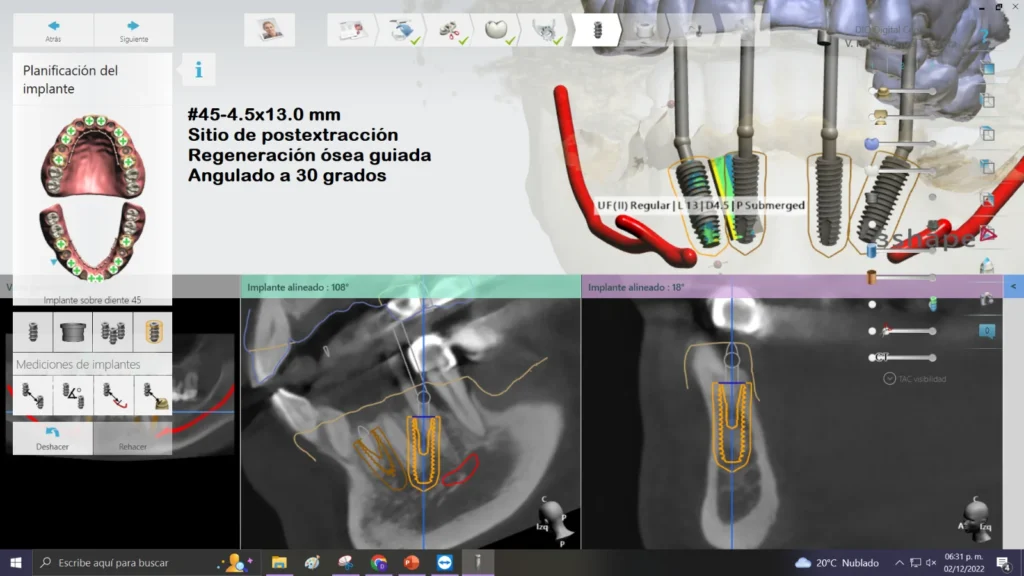The height and width of the screenshot is (576, 1024).
Task: Show hidden system tray icons
Action: 899,562
